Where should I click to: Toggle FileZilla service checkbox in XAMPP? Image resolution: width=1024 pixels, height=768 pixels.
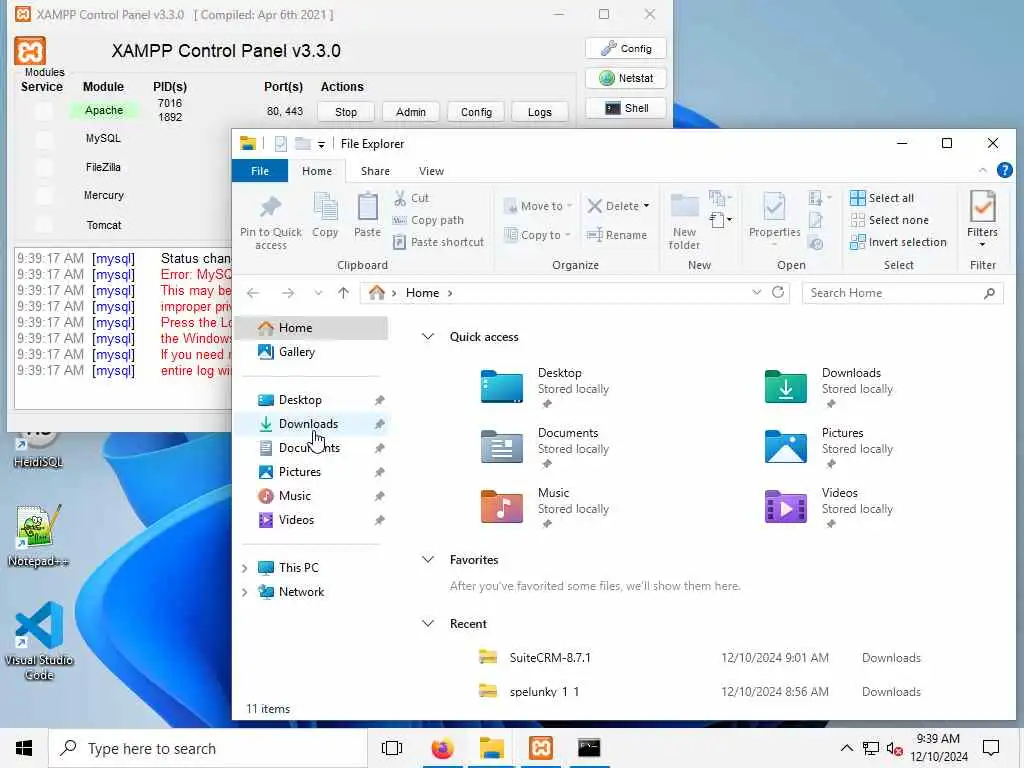pyautogui.click(x=44, y=168)
